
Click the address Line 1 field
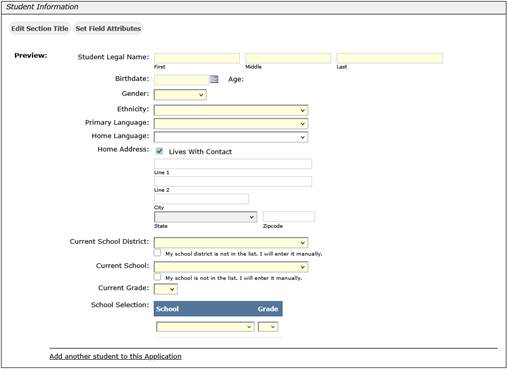pos(233,164)
